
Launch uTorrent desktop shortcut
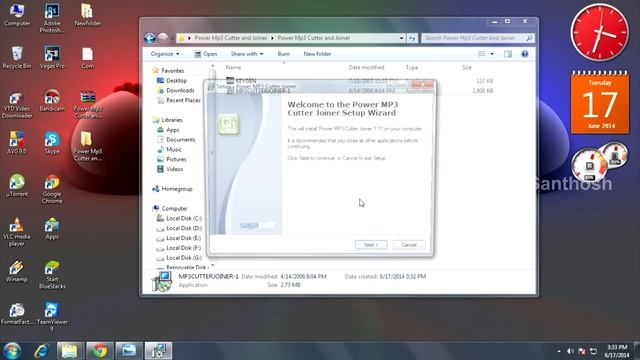[x=17, y=186]
